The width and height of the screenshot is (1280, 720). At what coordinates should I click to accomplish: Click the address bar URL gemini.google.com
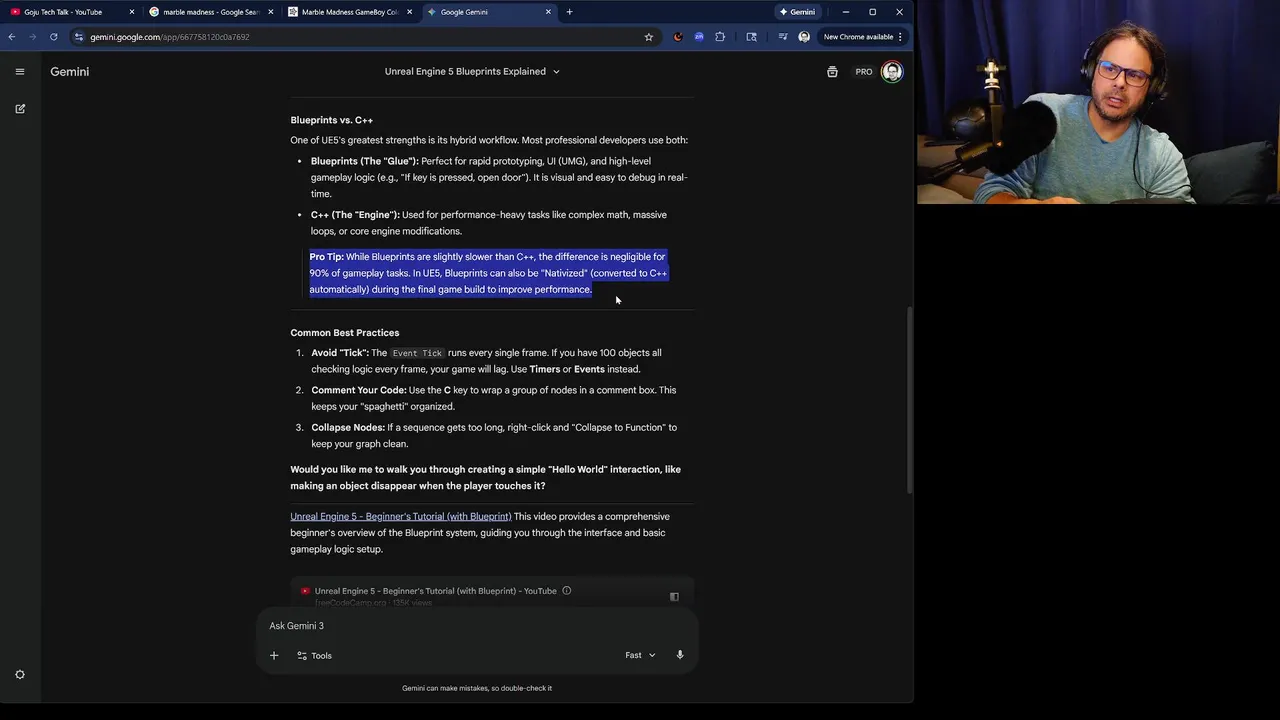[x=170, y=37]
